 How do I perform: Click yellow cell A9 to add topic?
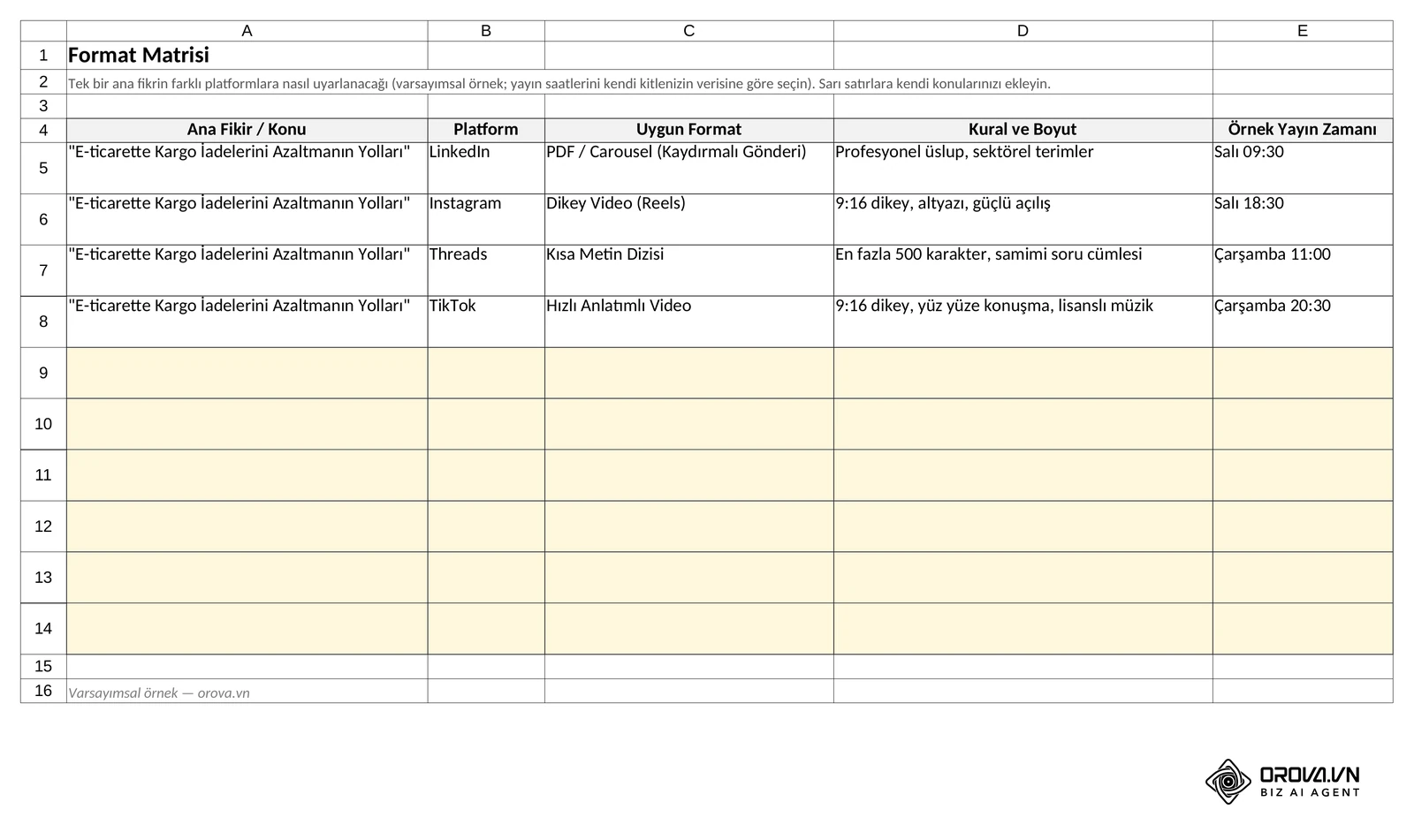pyautogui.click(x=247, y=373)
